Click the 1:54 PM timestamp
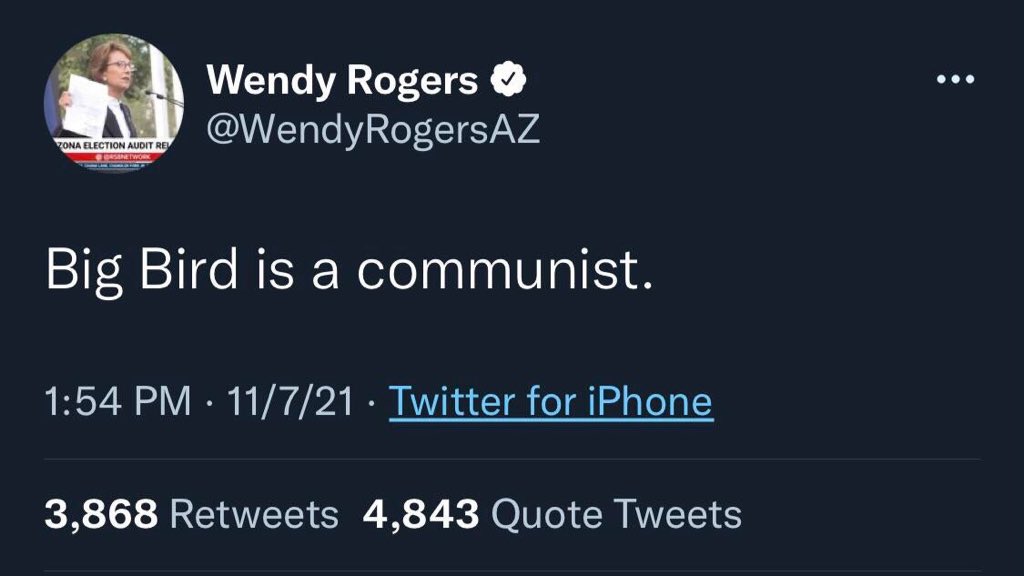This screenshot has width=1024, height=576. 118,401
